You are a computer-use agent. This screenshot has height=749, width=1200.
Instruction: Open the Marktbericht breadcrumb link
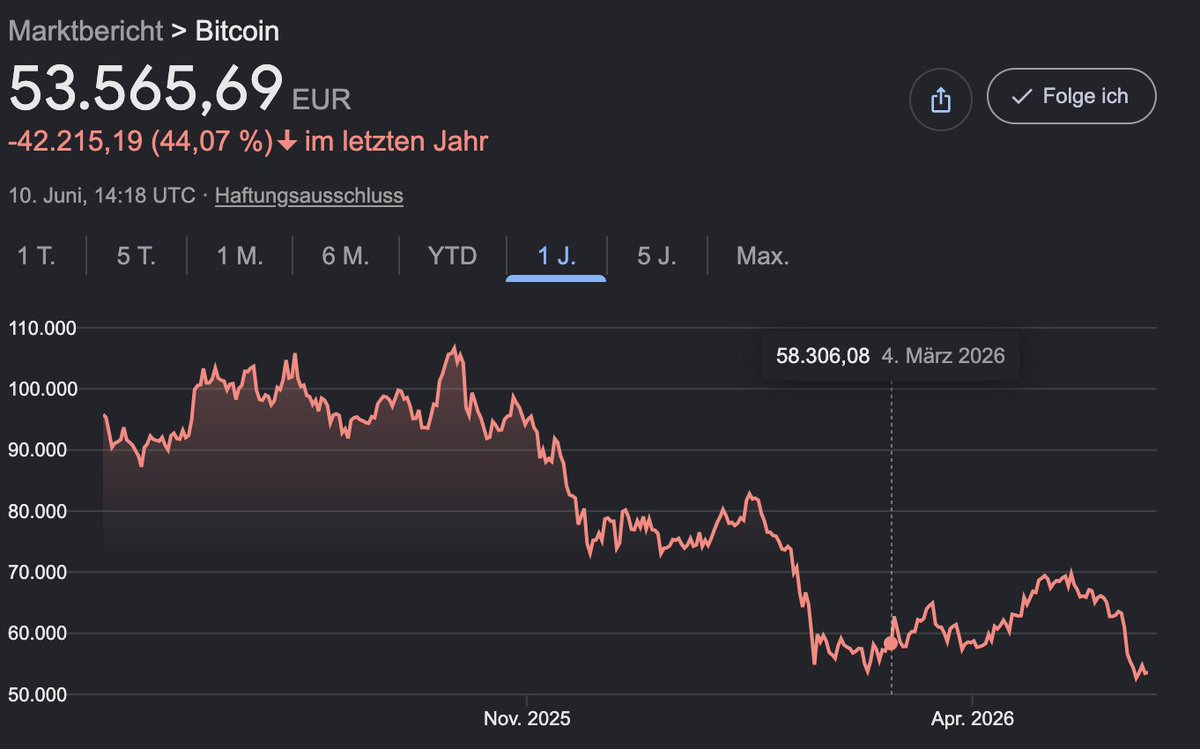pos(85,31)
